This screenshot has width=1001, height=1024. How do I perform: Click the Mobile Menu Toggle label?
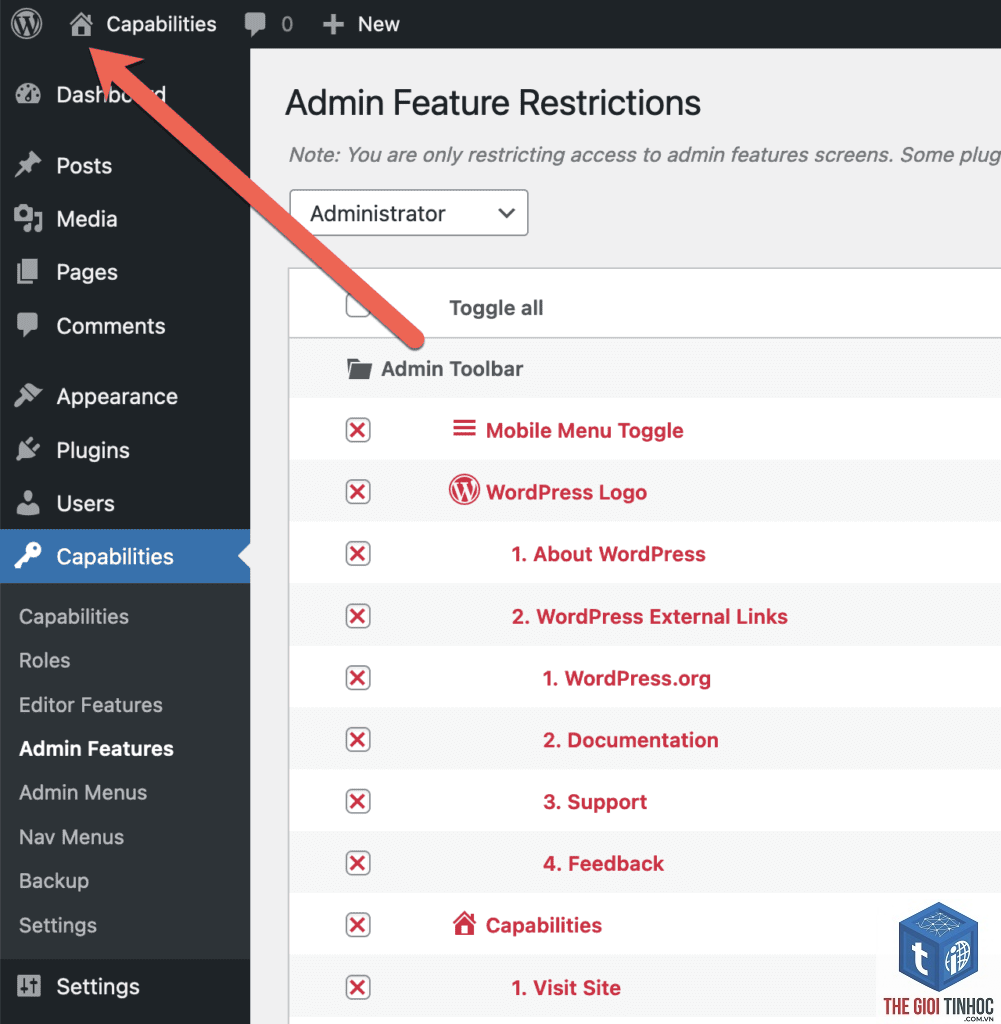pos(584,430)
